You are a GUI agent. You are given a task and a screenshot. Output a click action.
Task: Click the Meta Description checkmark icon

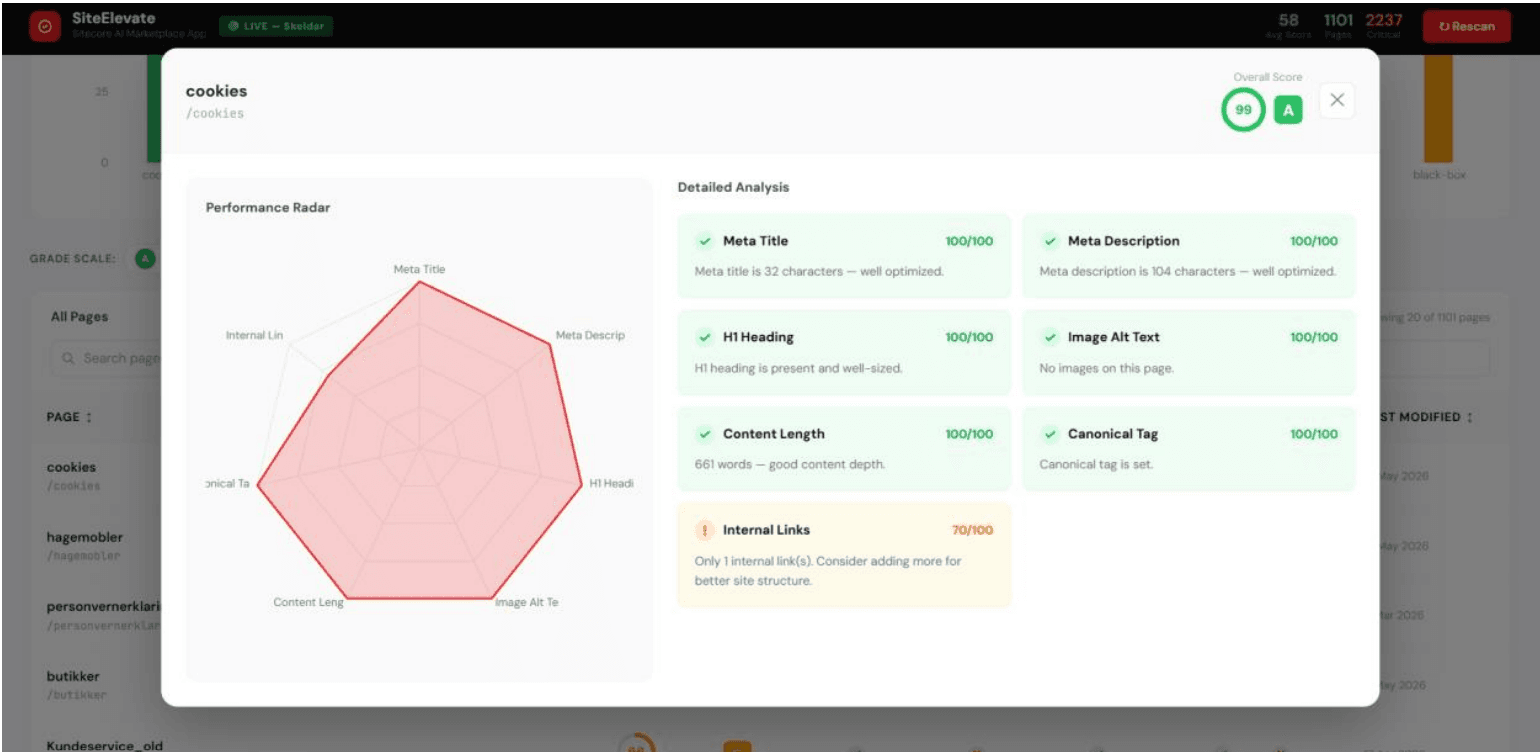pyautogui.click(x=1050, y=241)
